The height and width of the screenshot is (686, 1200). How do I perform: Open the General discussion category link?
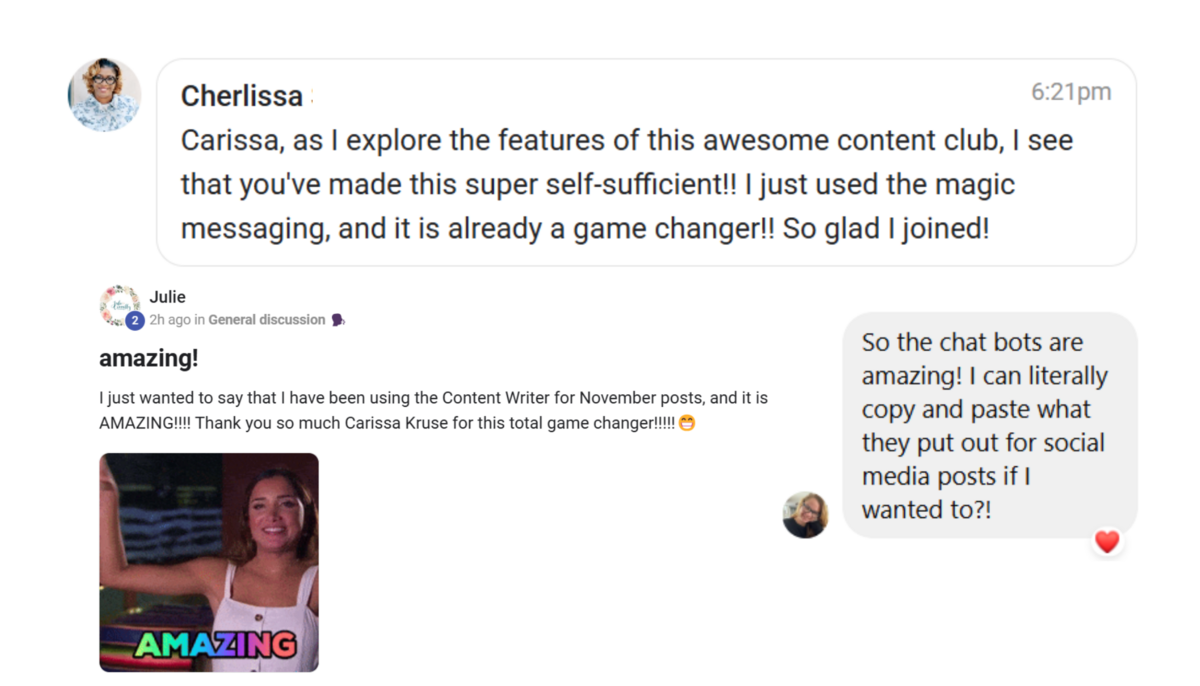(x=266, y=320)
